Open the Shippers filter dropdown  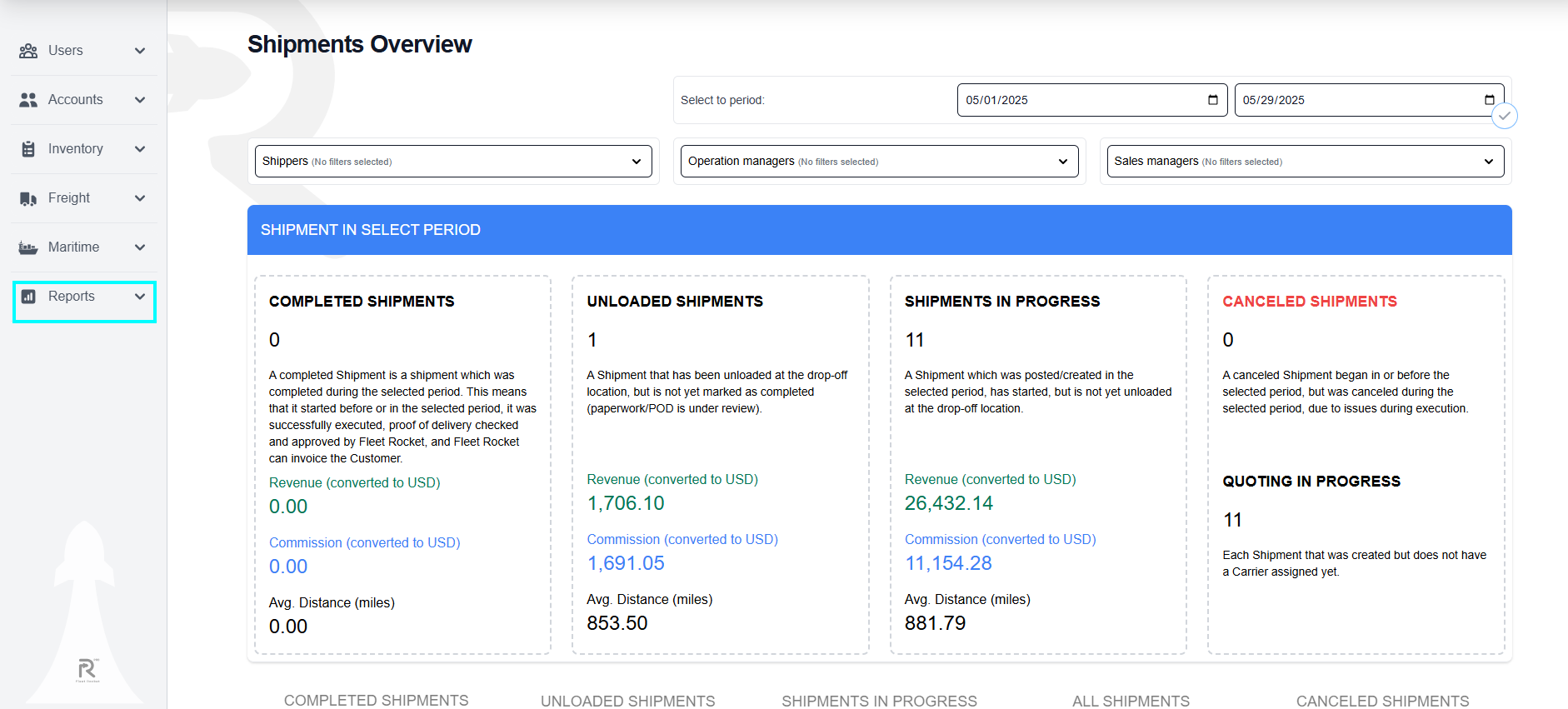click(453, 162)
